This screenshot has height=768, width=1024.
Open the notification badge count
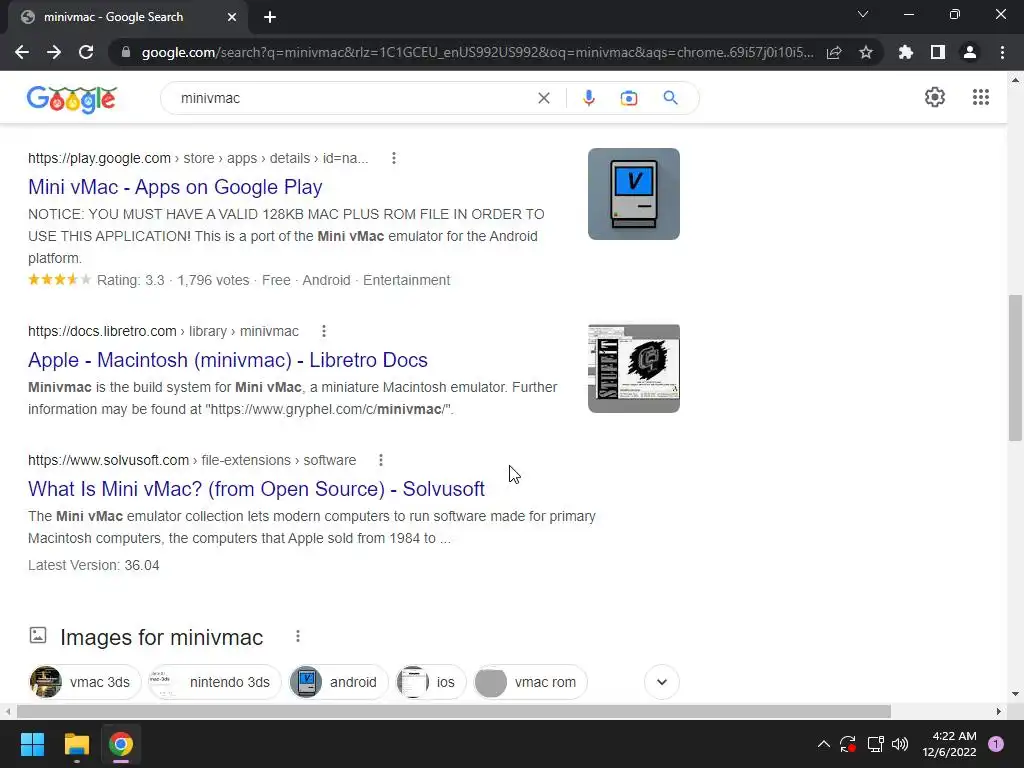[x=996, y=744]
